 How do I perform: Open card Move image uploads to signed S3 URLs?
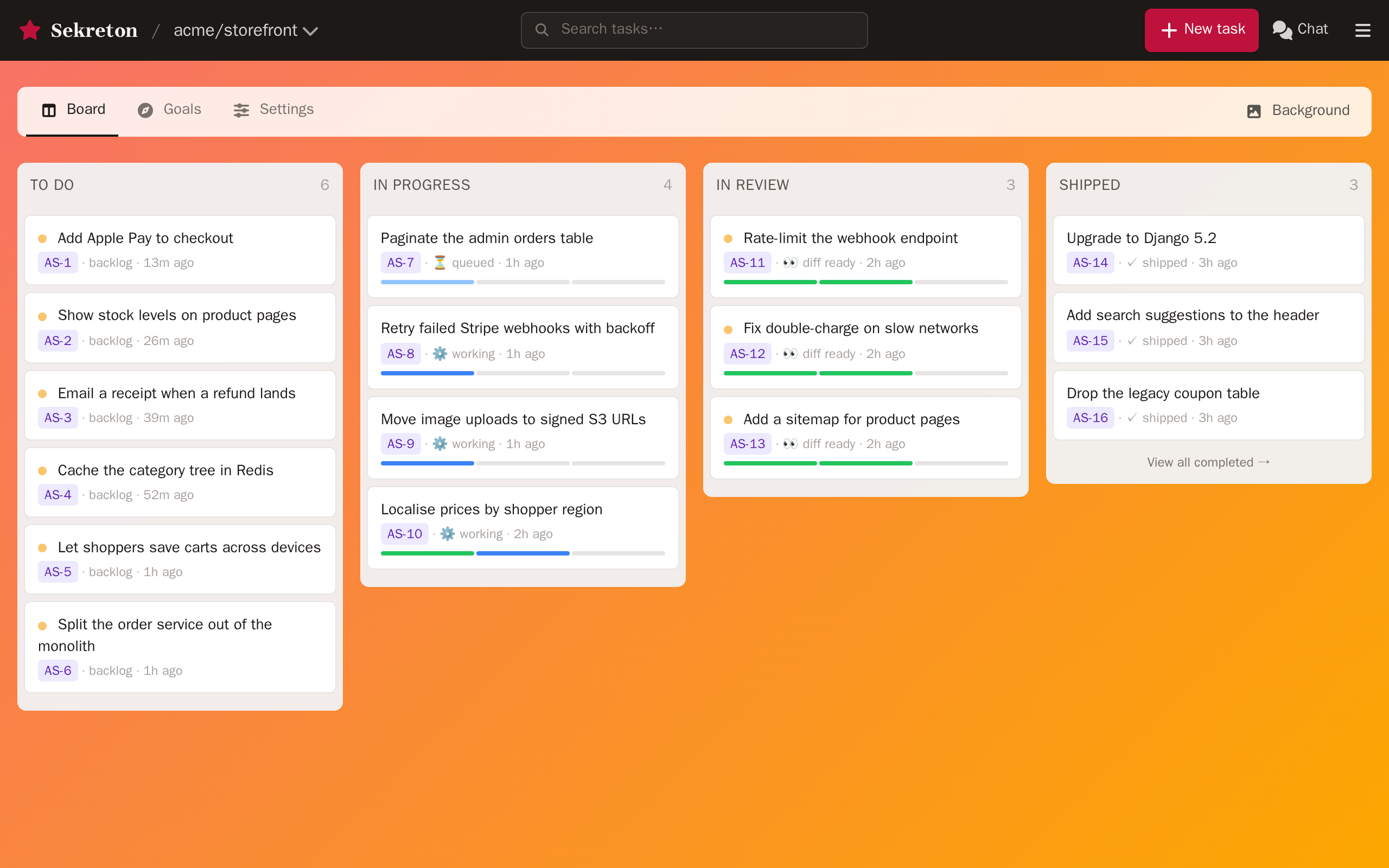click(523, 438)
